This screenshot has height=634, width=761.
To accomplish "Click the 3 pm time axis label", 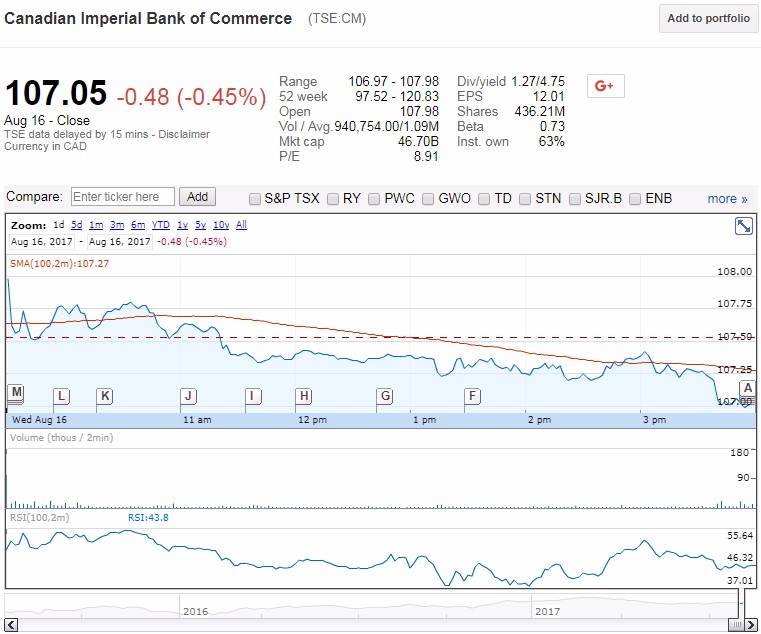I will 654,419.
